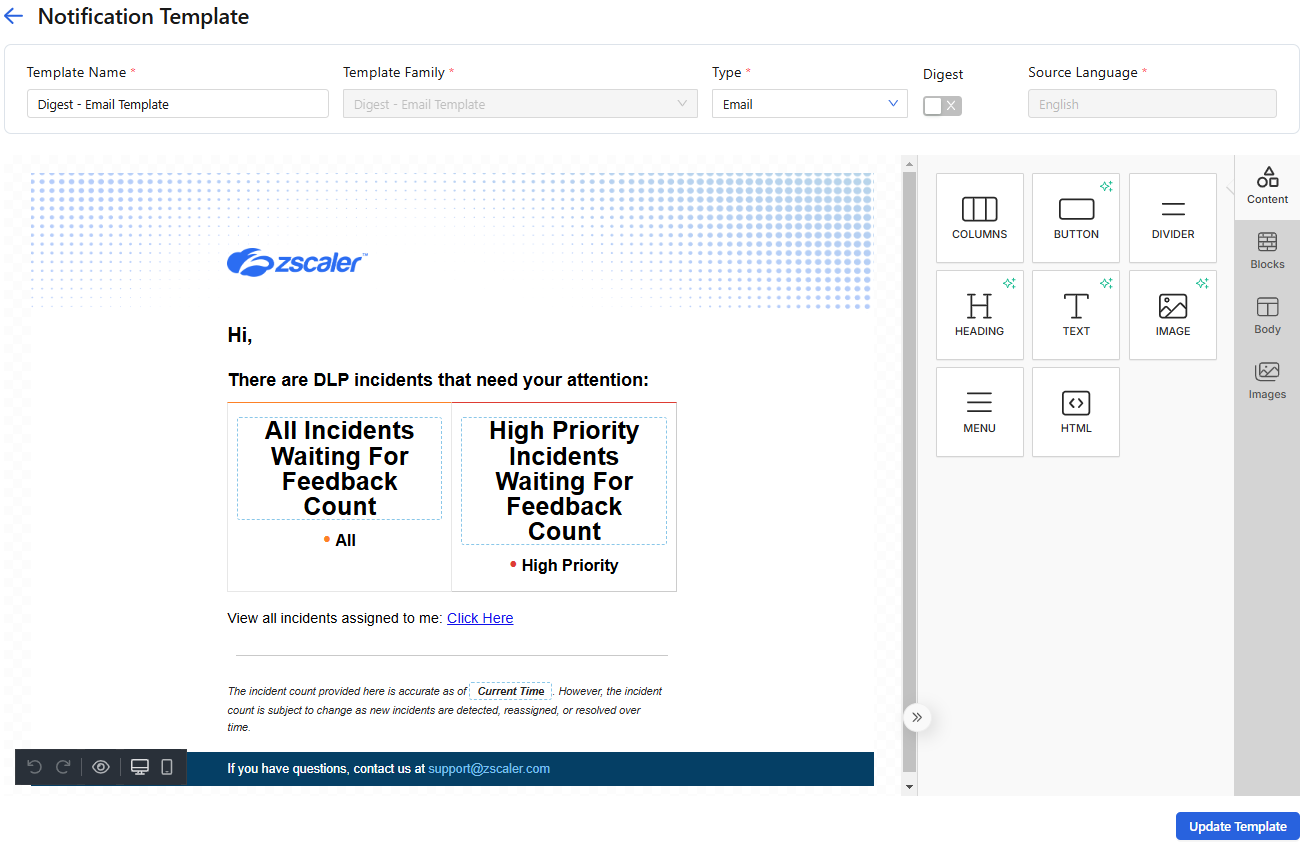The height and width of the screenshot is (849, 1305).
Task: Click inside the Template Name field
Action: coord(177,103)
